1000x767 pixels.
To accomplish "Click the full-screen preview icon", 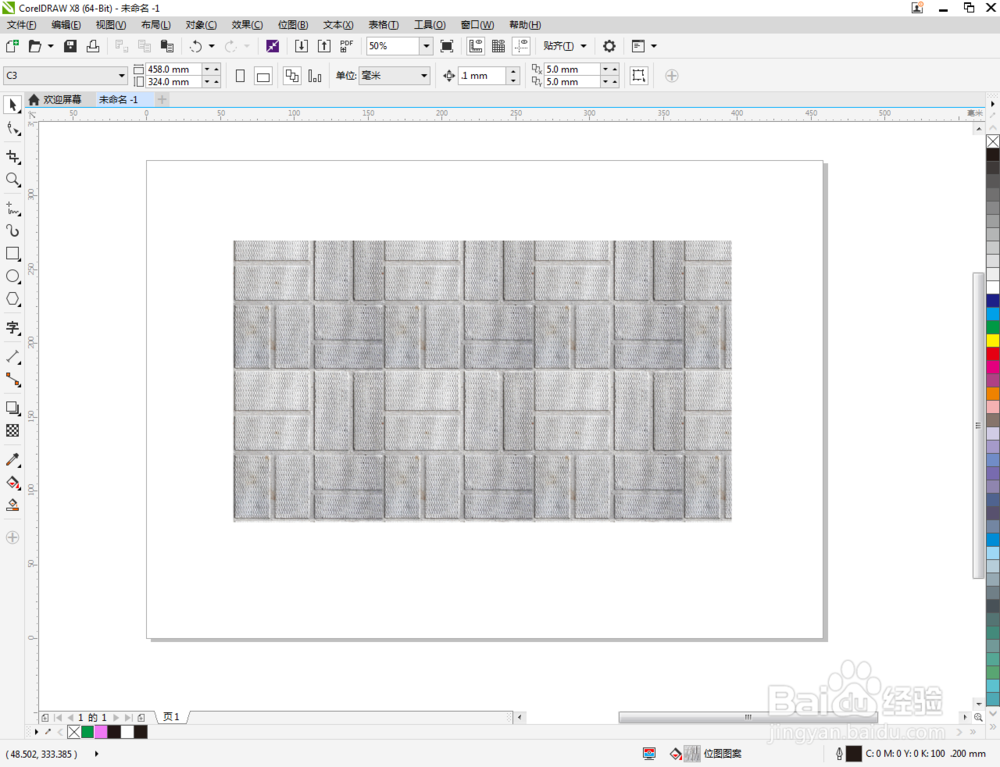I will tap(447, 46).
